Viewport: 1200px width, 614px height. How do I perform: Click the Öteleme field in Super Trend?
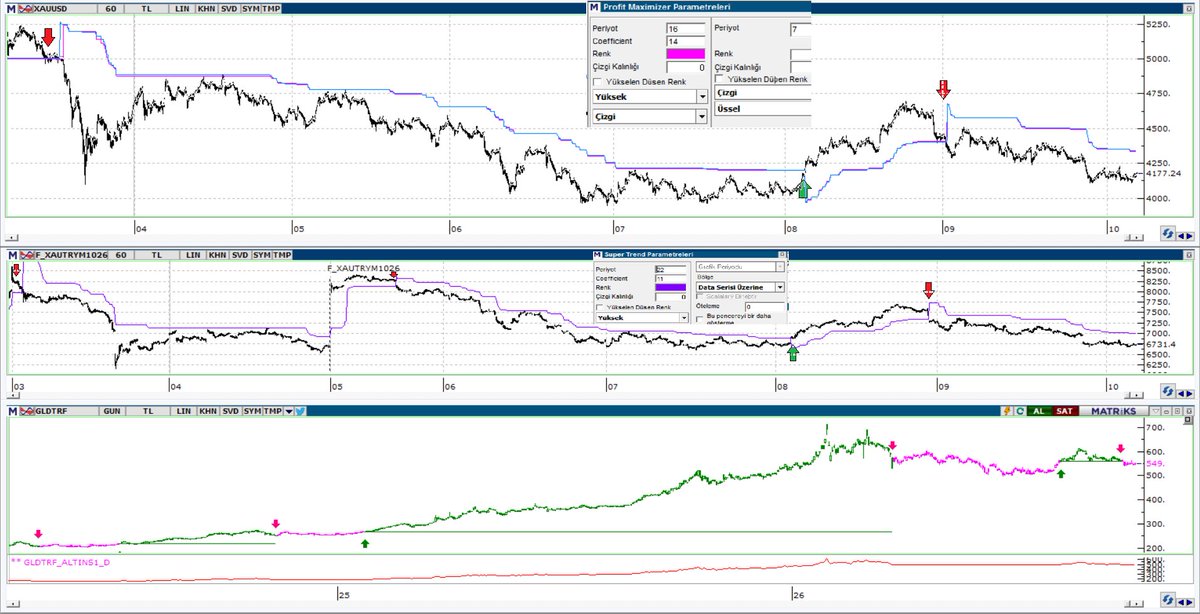pyautogui.click(x=765, y=307)
